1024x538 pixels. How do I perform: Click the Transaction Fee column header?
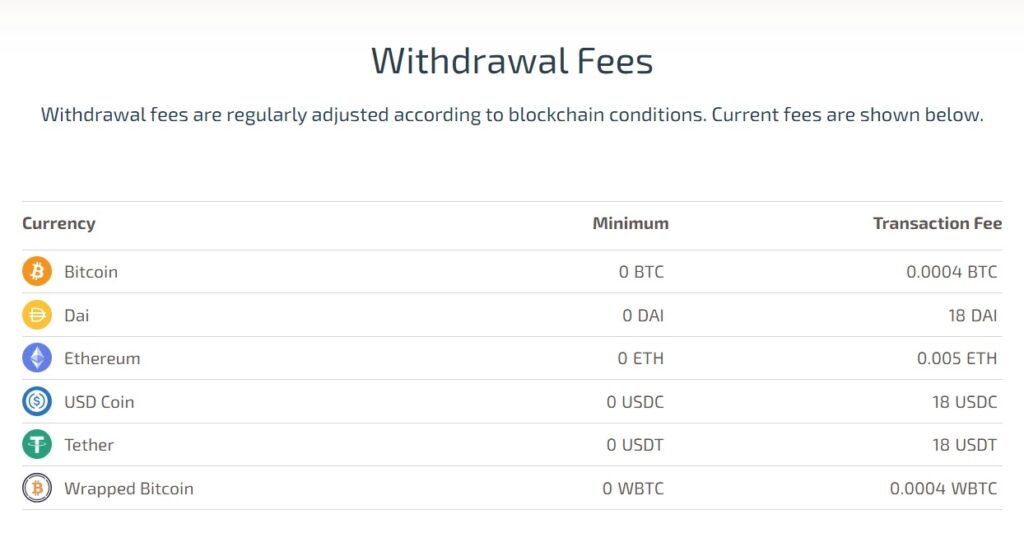[x=937, y=223]
